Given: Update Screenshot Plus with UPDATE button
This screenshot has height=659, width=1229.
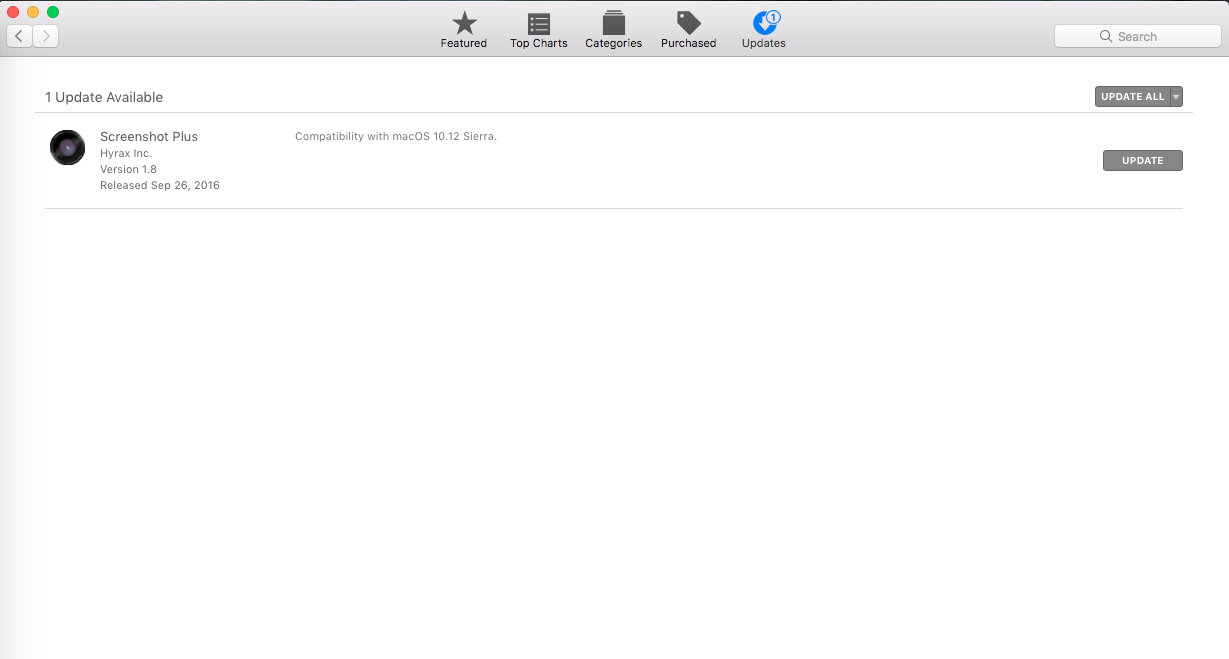Looking at the screenshot, I should [1142, 160].
